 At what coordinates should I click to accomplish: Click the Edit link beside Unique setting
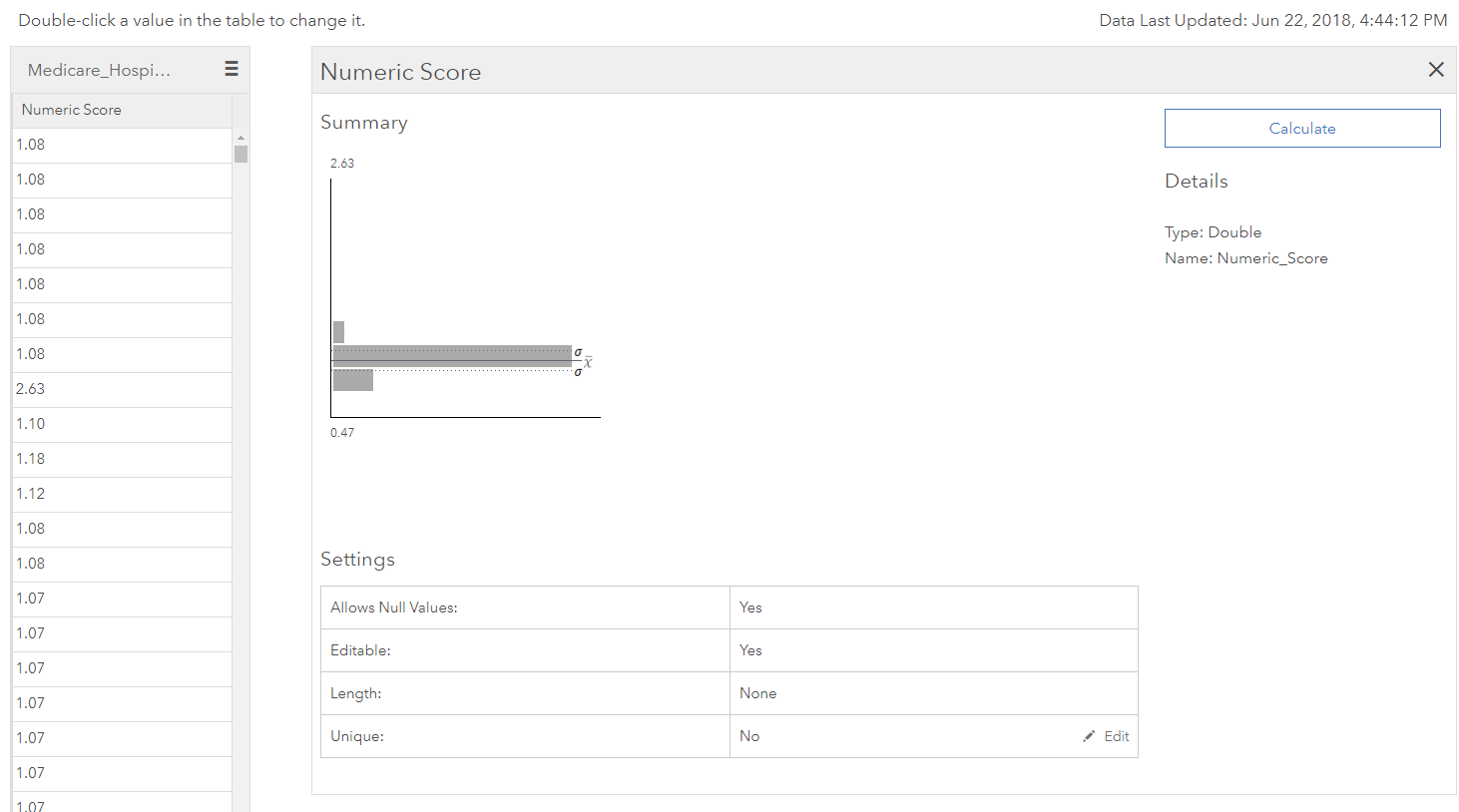click(1115, 736)
